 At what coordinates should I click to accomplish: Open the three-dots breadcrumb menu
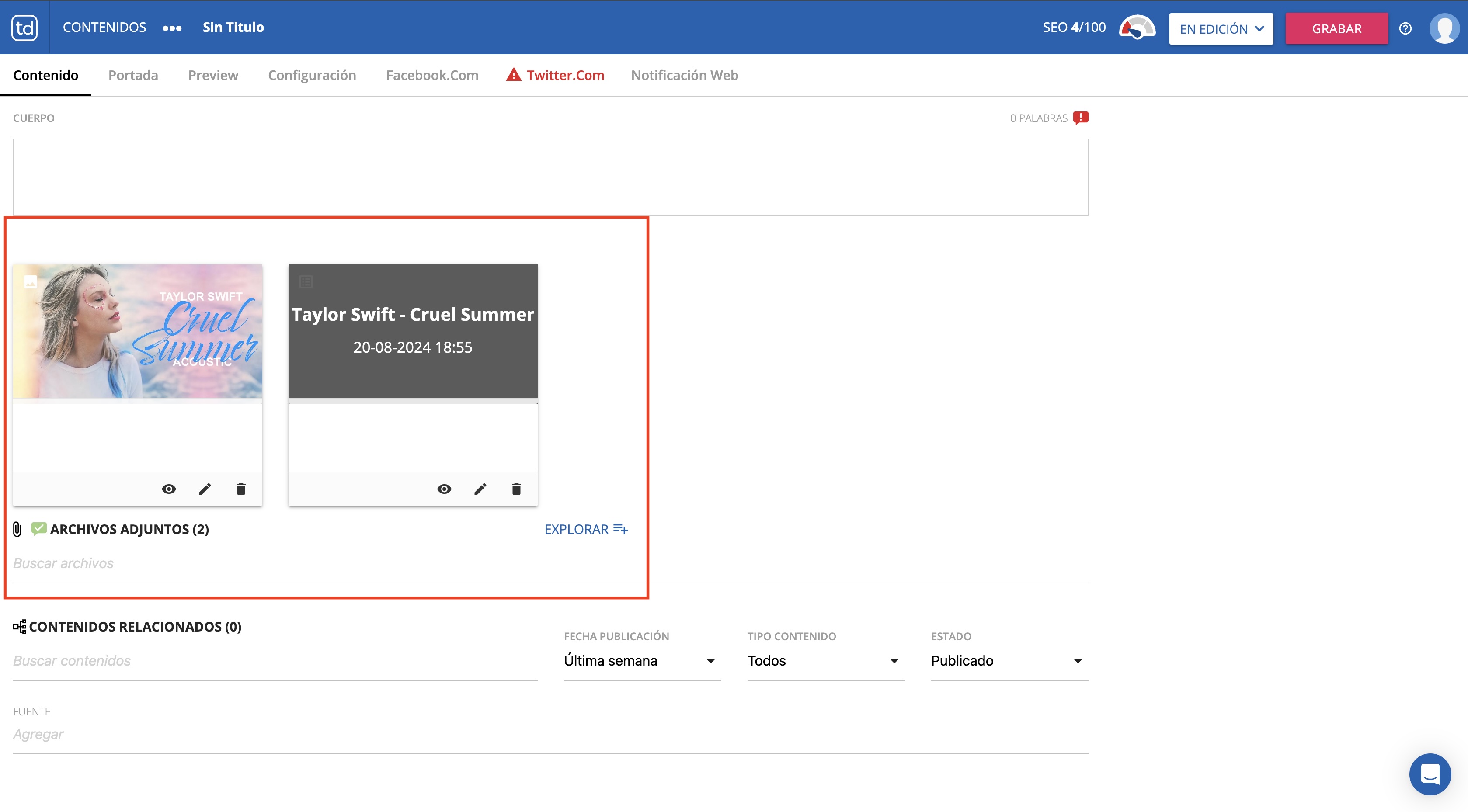pyautogui.click(x=172, y=28)
